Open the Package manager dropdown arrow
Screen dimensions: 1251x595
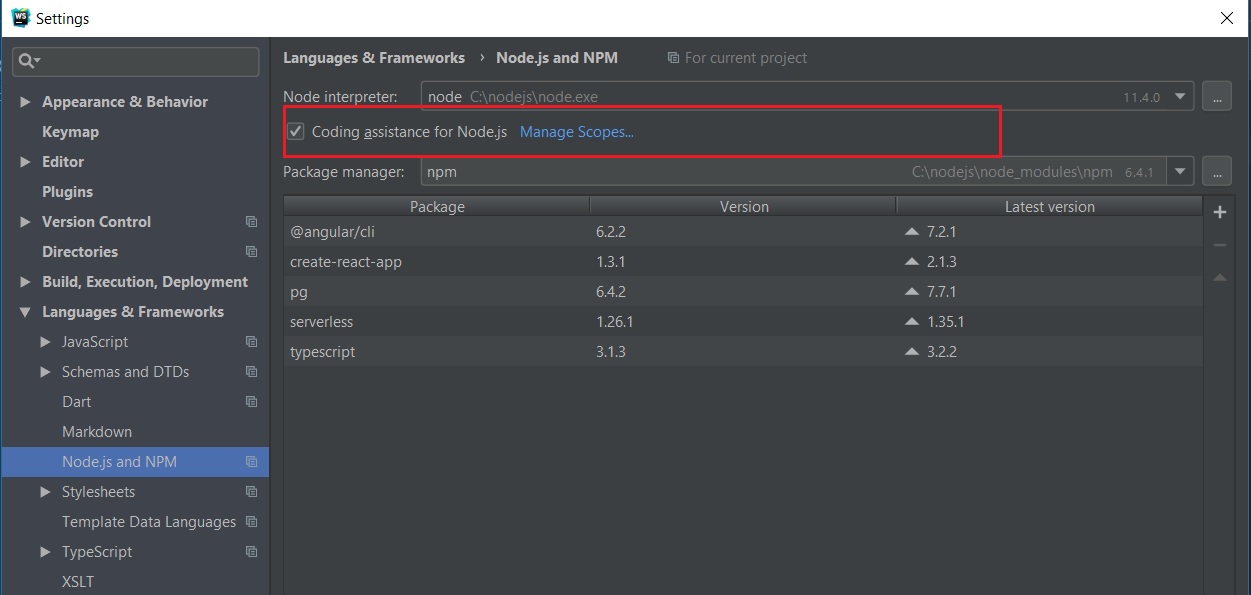pyautogui.click(x=1181, y=172)
